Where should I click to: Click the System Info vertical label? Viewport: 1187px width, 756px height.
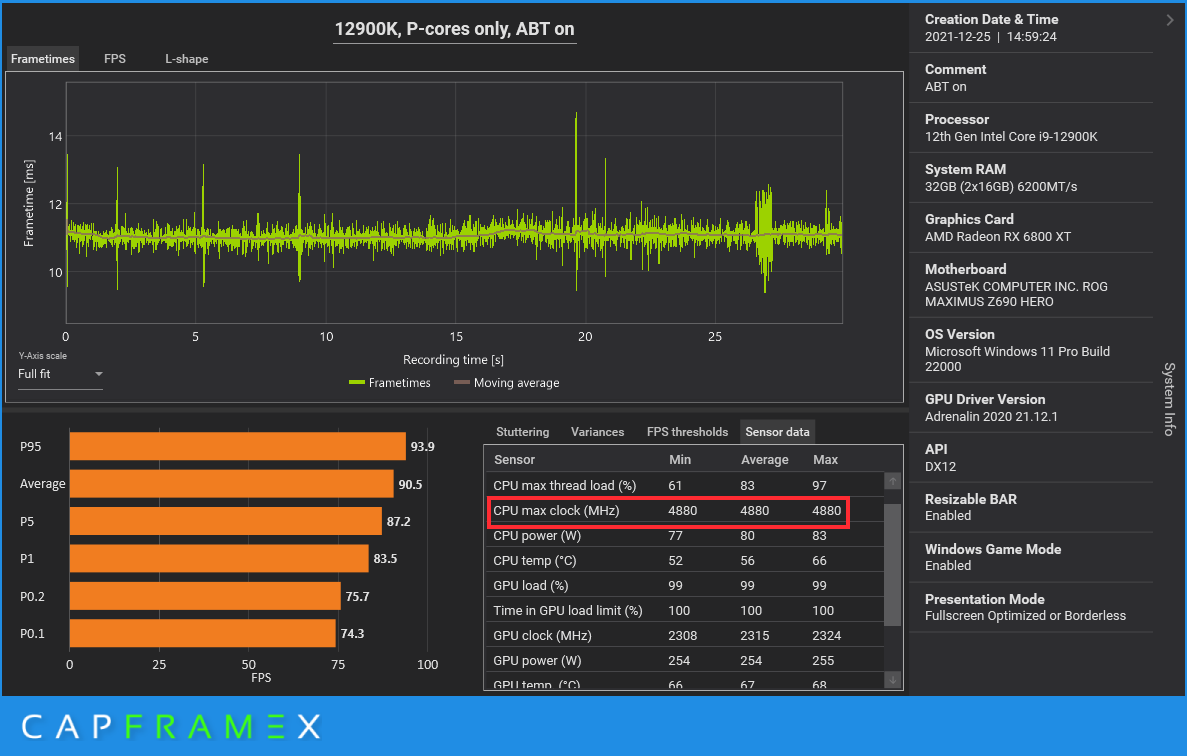tap(1169, 399)
